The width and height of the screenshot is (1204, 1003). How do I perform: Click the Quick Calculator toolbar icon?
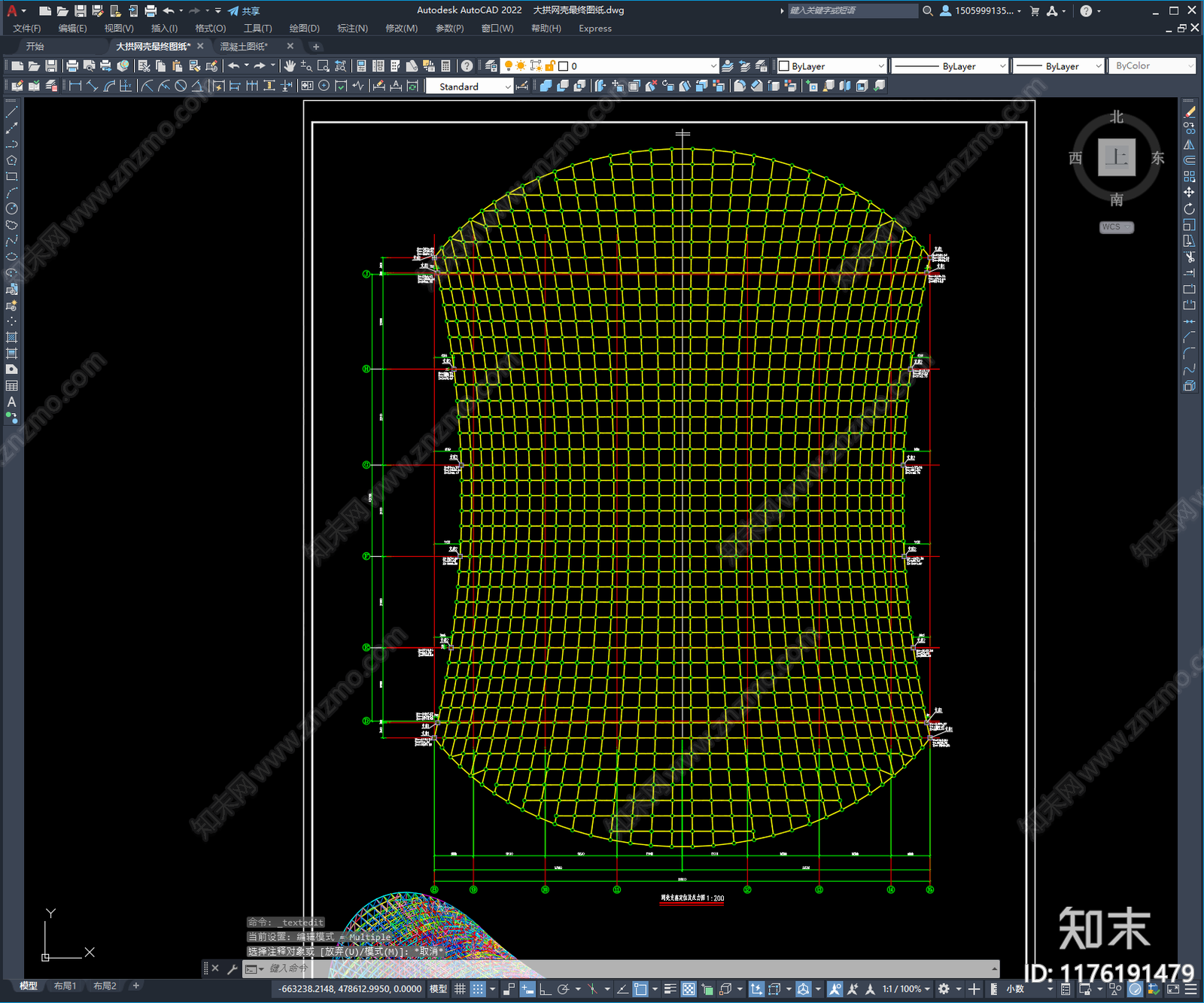click(445, 66)
